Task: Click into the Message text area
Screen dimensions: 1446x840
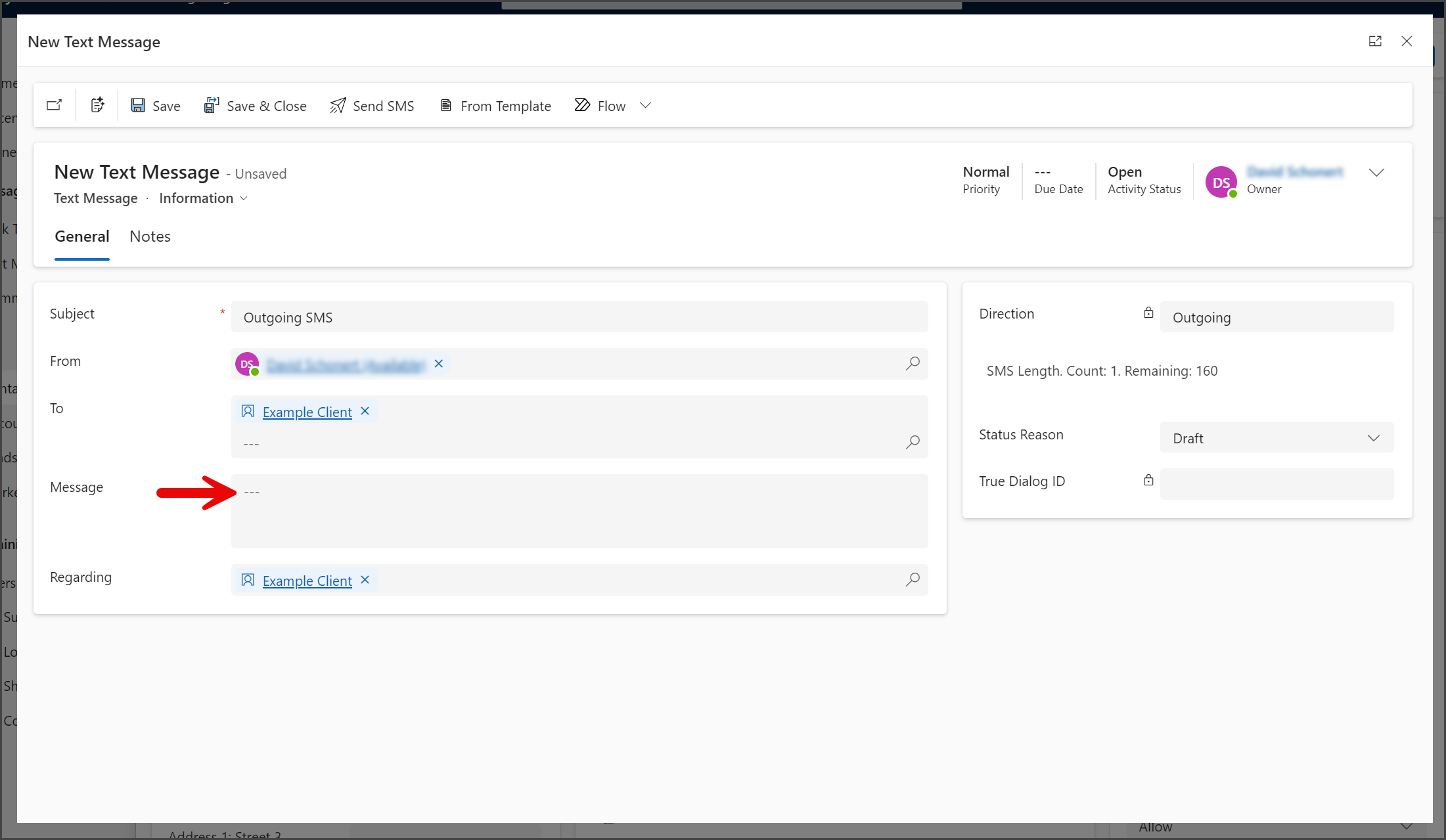Action: click(x=579, y=511)
